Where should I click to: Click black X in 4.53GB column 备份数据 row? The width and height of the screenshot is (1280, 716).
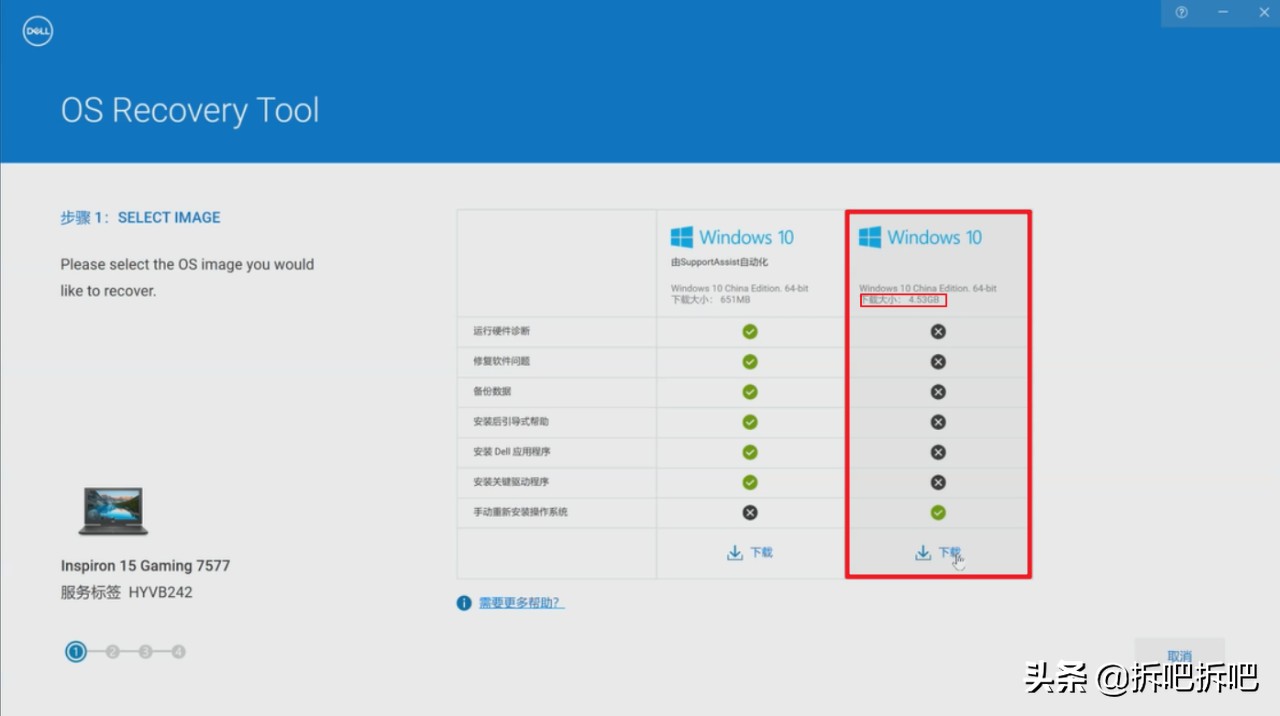point(938,391)
